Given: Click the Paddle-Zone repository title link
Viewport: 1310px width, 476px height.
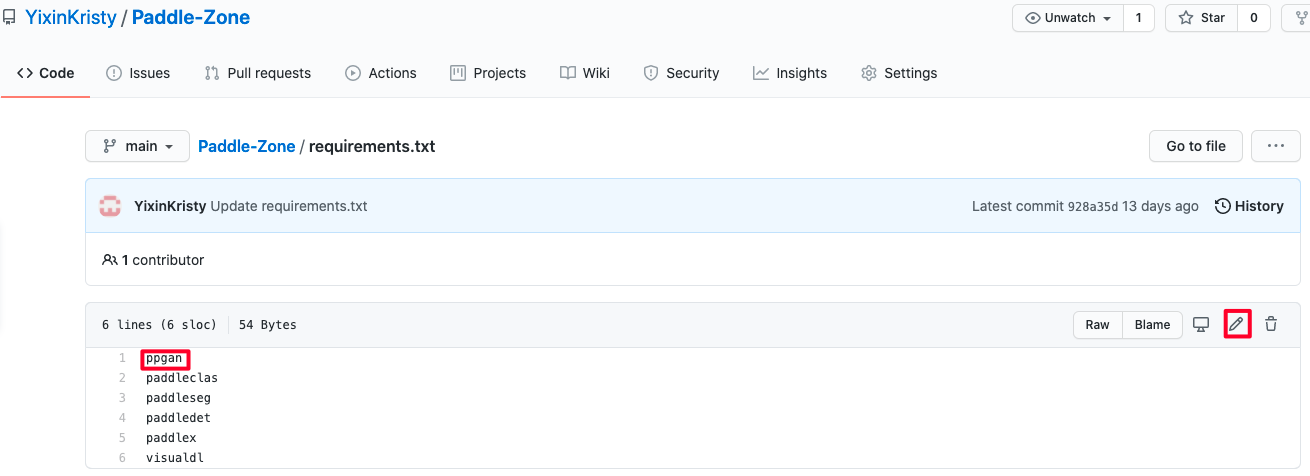Looking at the screenshot, I should click(x=191, y=18).
